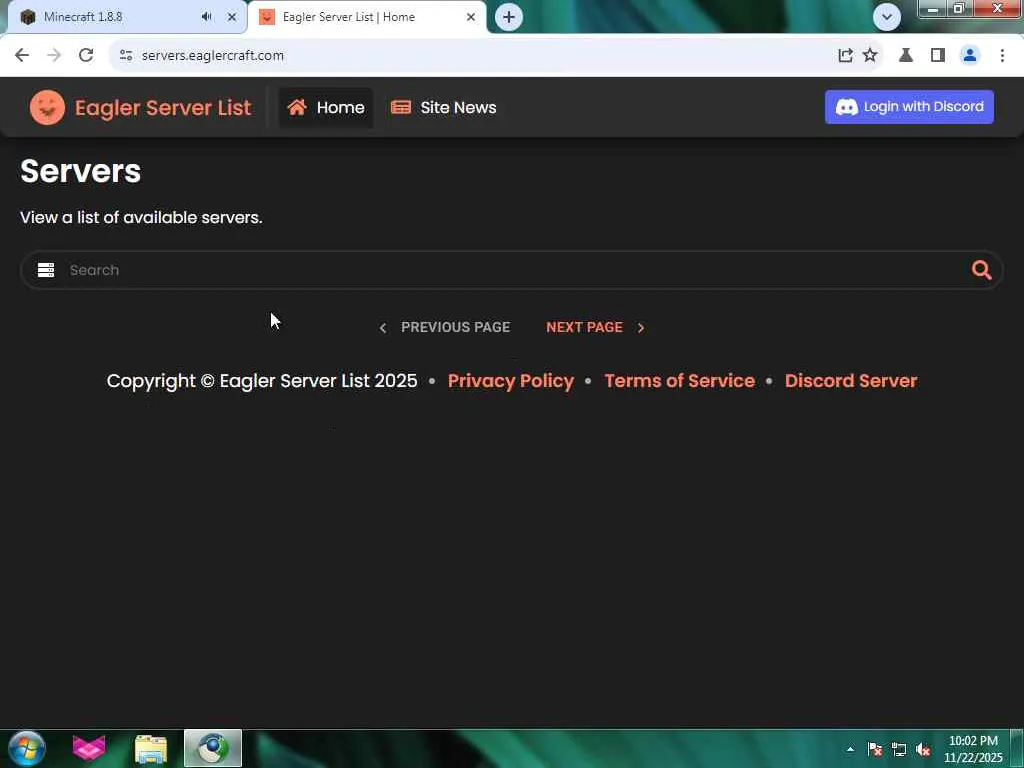This screenshot has height=768, width=1024.
Task: Go to PREVIOUS PAGE
Action: tap(445, 327)
